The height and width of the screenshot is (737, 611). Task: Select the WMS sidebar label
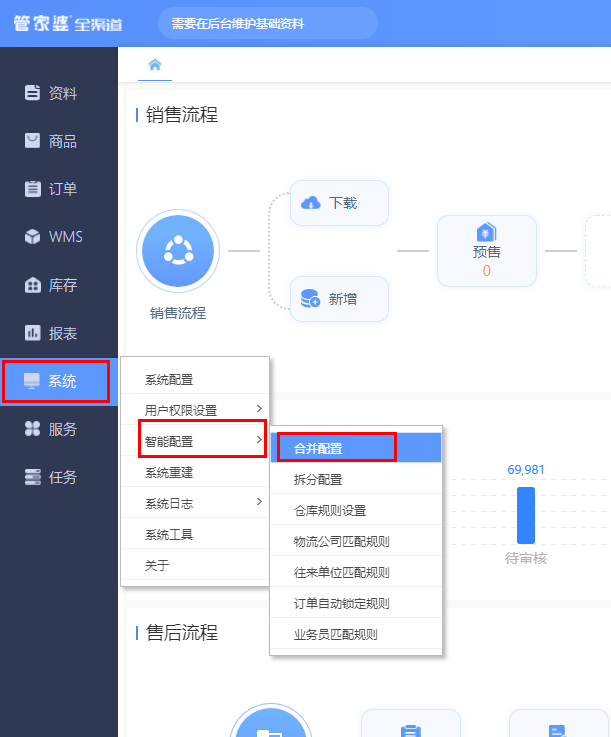pyautogui.click(x=66, y=236)
